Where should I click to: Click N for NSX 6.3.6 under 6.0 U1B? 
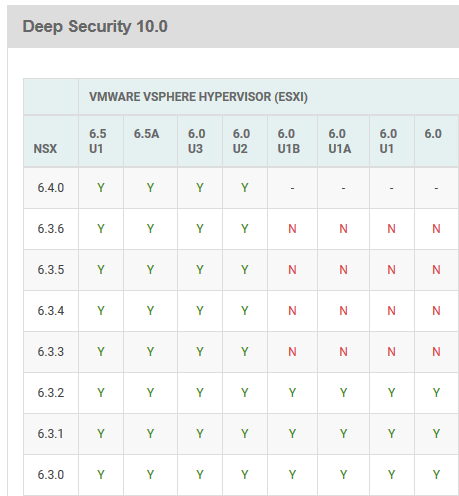pos(292,229)
